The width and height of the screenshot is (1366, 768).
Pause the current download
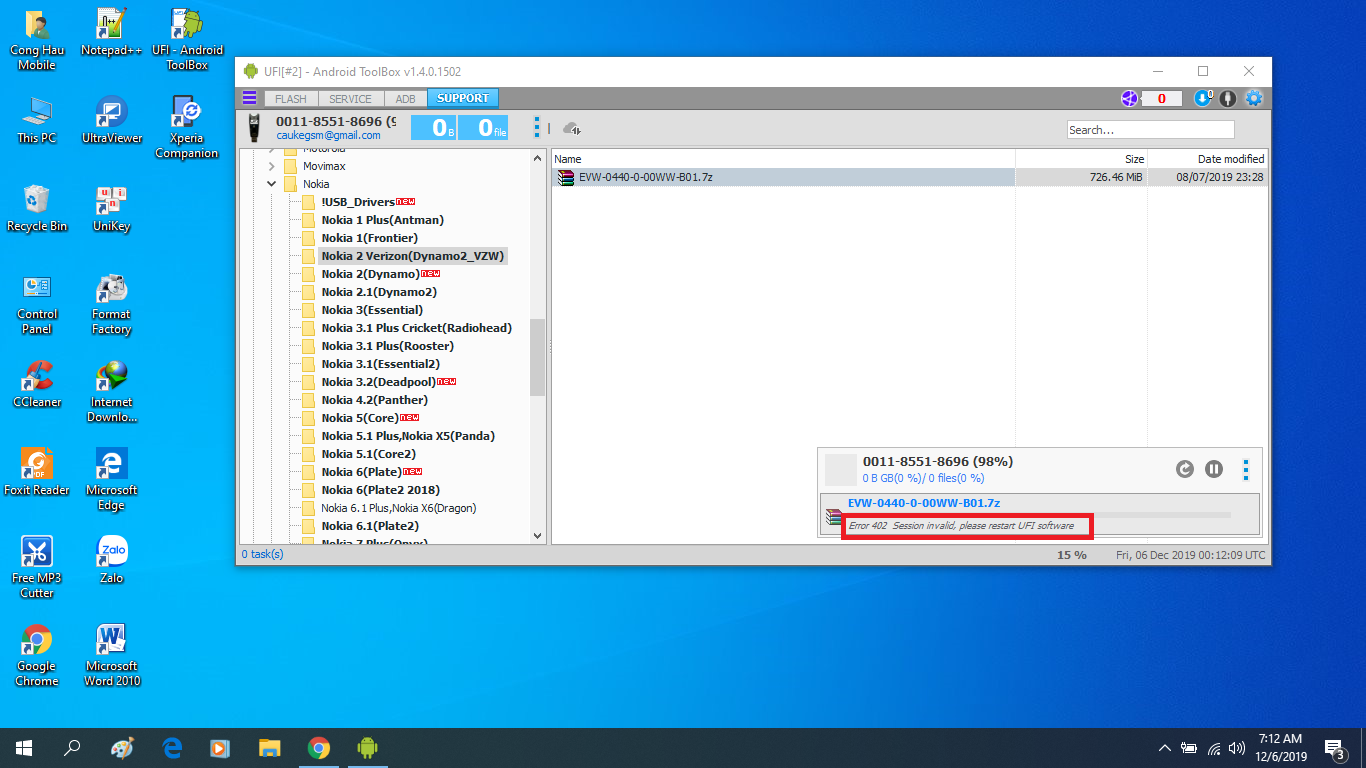point(1214,468)
